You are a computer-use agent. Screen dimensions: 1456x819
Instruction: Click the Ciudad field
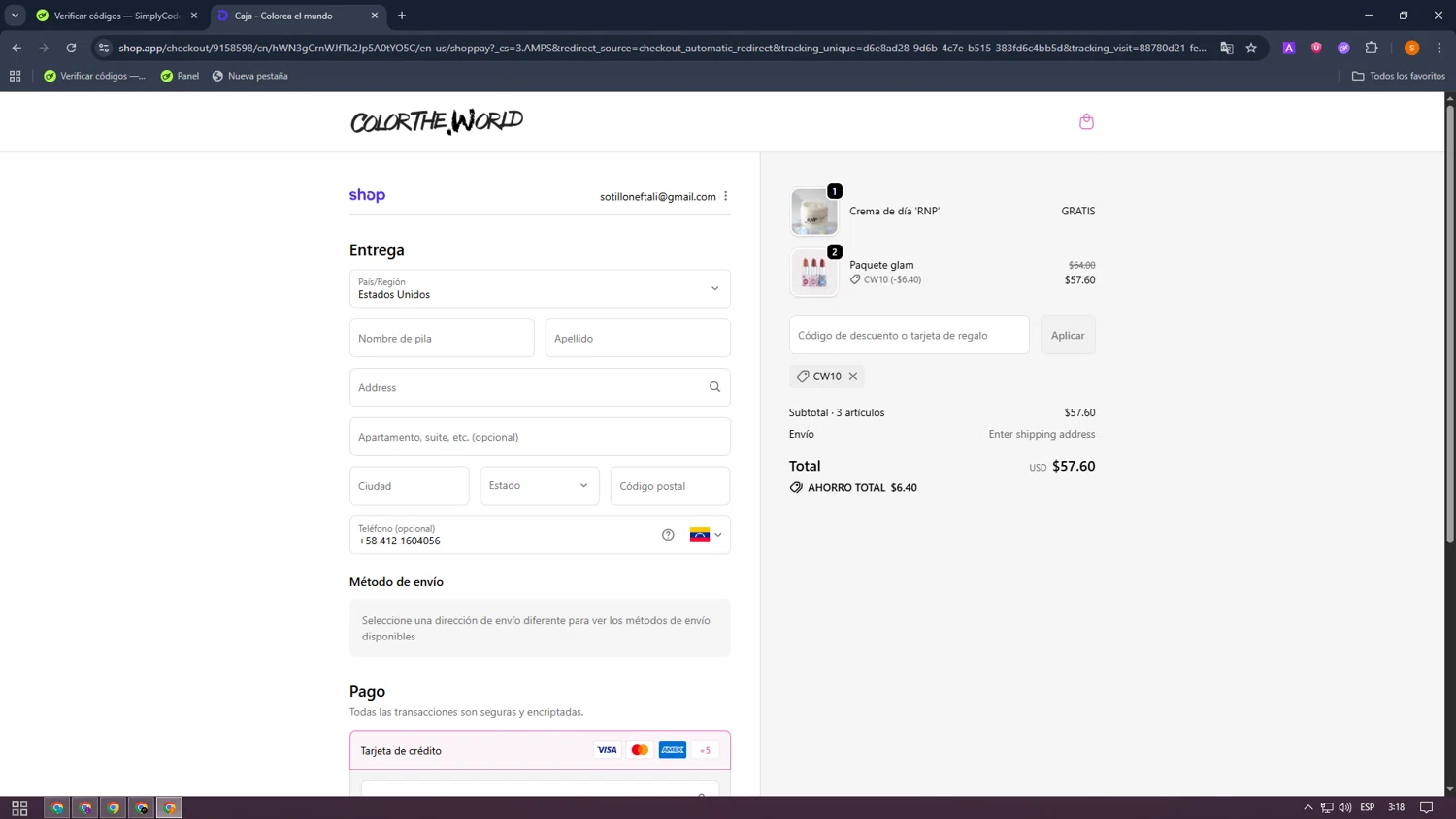(410, 485)
